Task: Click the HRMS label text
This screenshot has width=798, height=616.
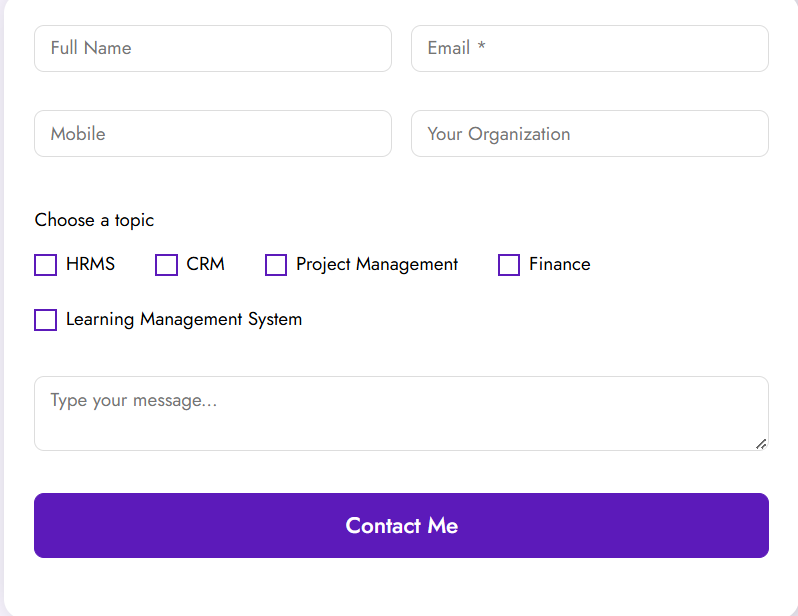Action: click(x=91, y=264)
